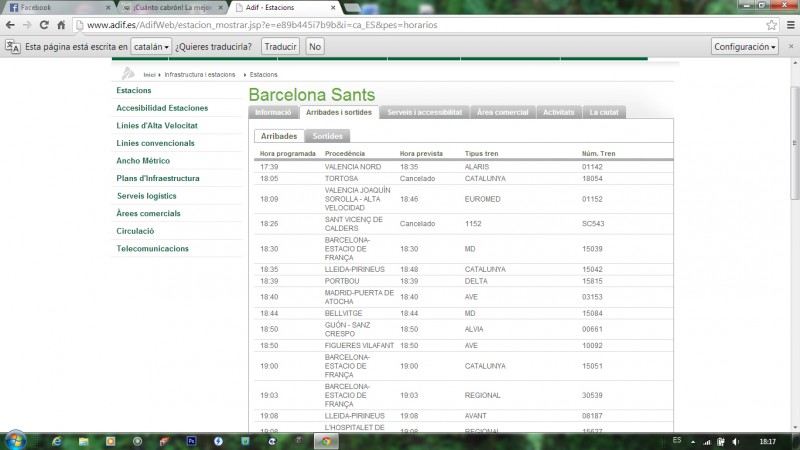
Task: Close the Adif - Estacions tab
Action: (333, 8)
